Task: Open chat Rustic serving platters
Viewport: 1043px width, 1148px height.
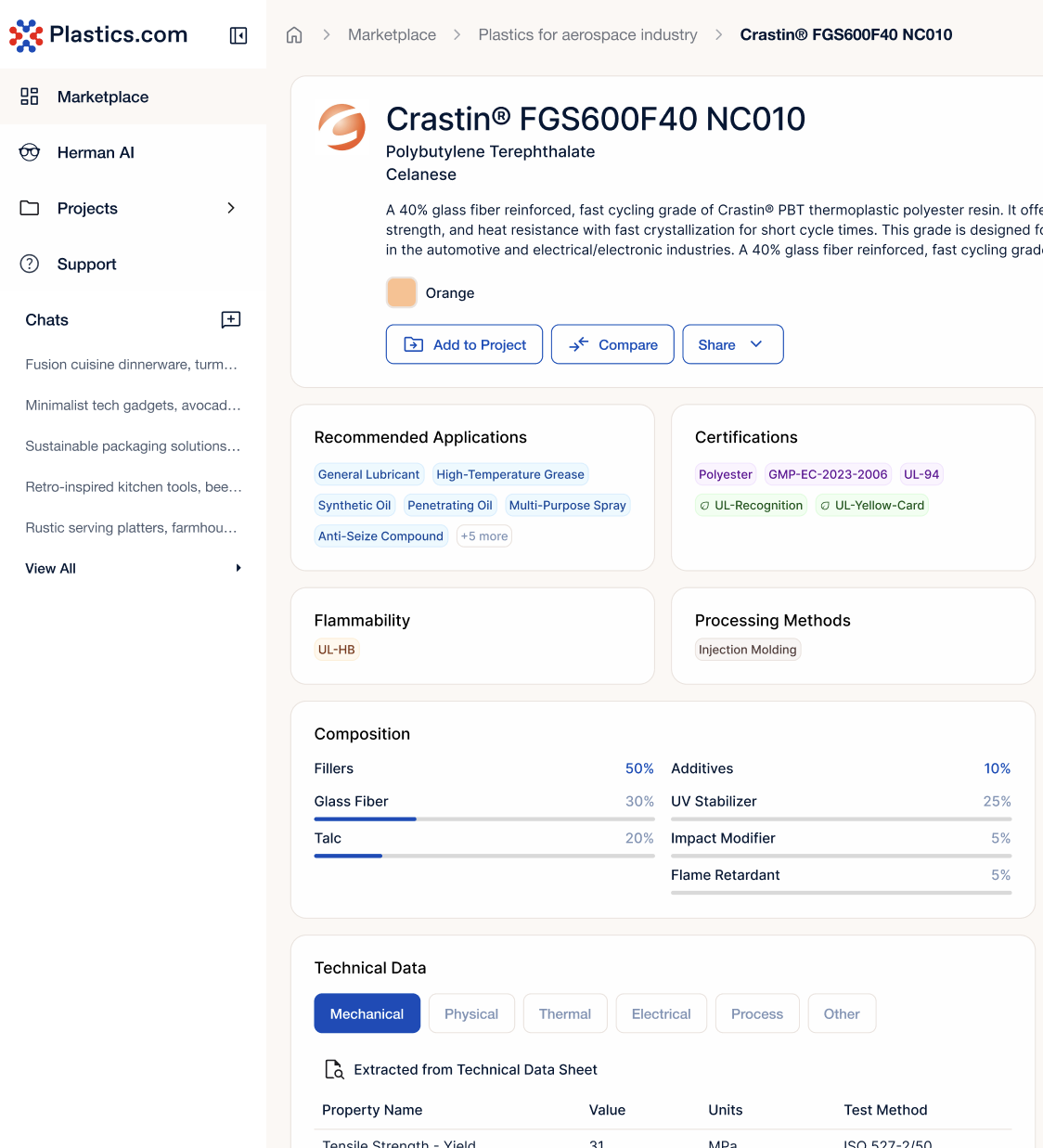Action: [x=132, y=528]
